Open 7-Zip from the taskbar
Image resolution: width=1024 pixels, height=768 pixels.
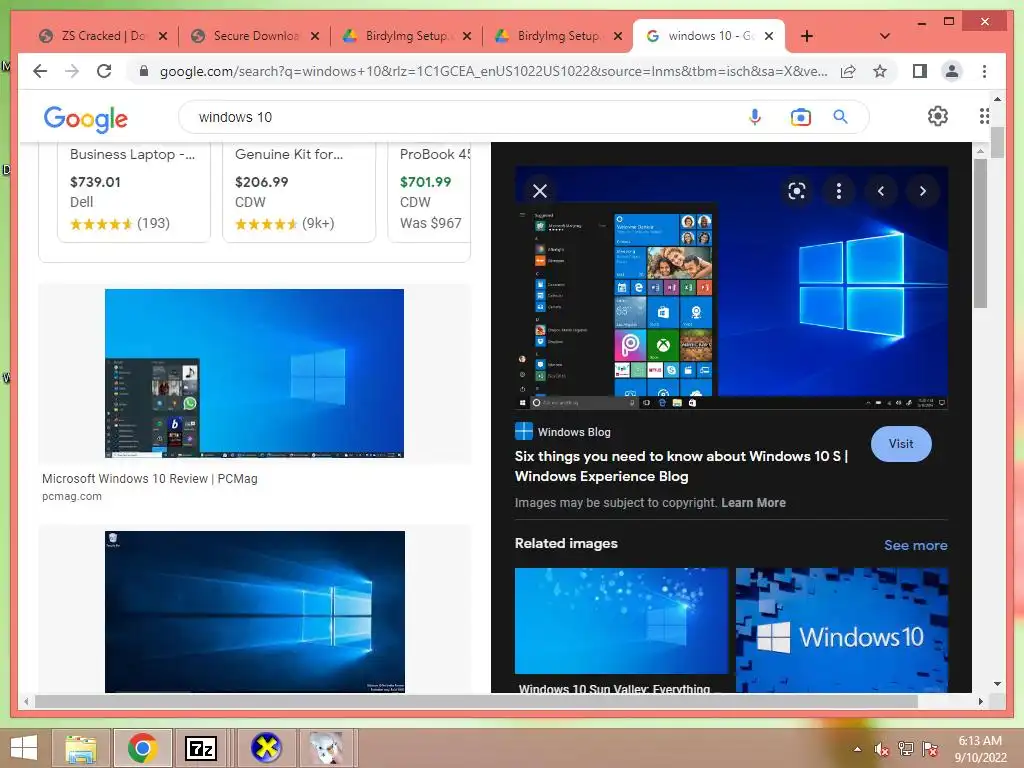pyautogui.click(x=201, y=748)
